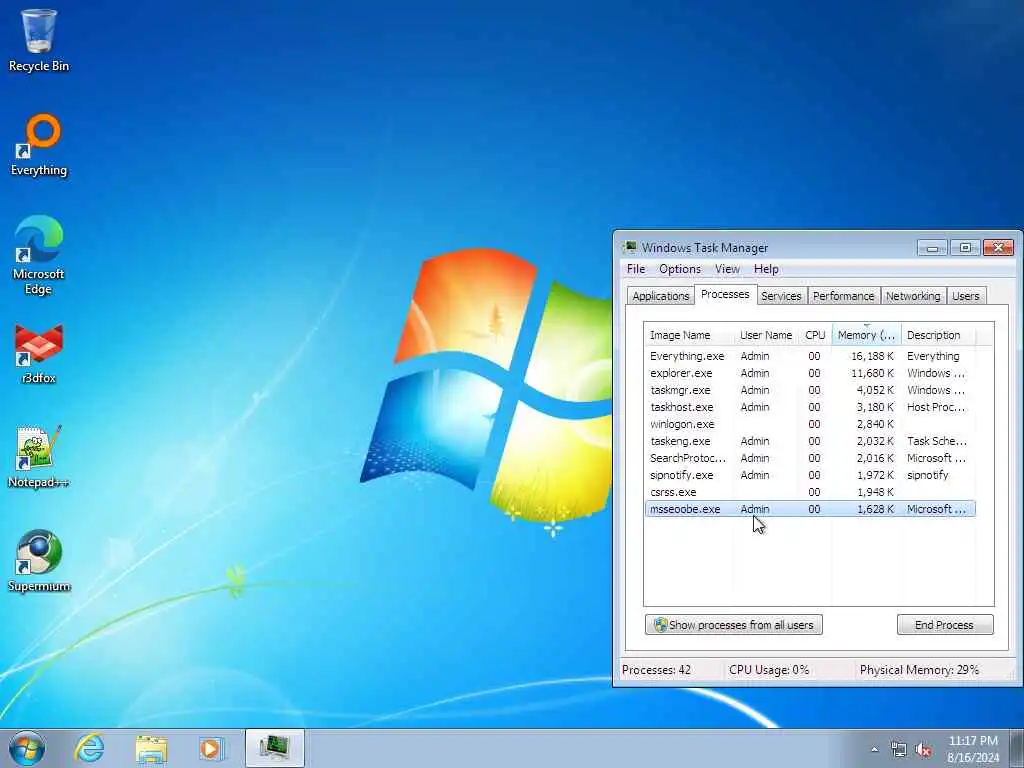
Task: Select the sipnotify.exe process row
Action: coord(810,475)
